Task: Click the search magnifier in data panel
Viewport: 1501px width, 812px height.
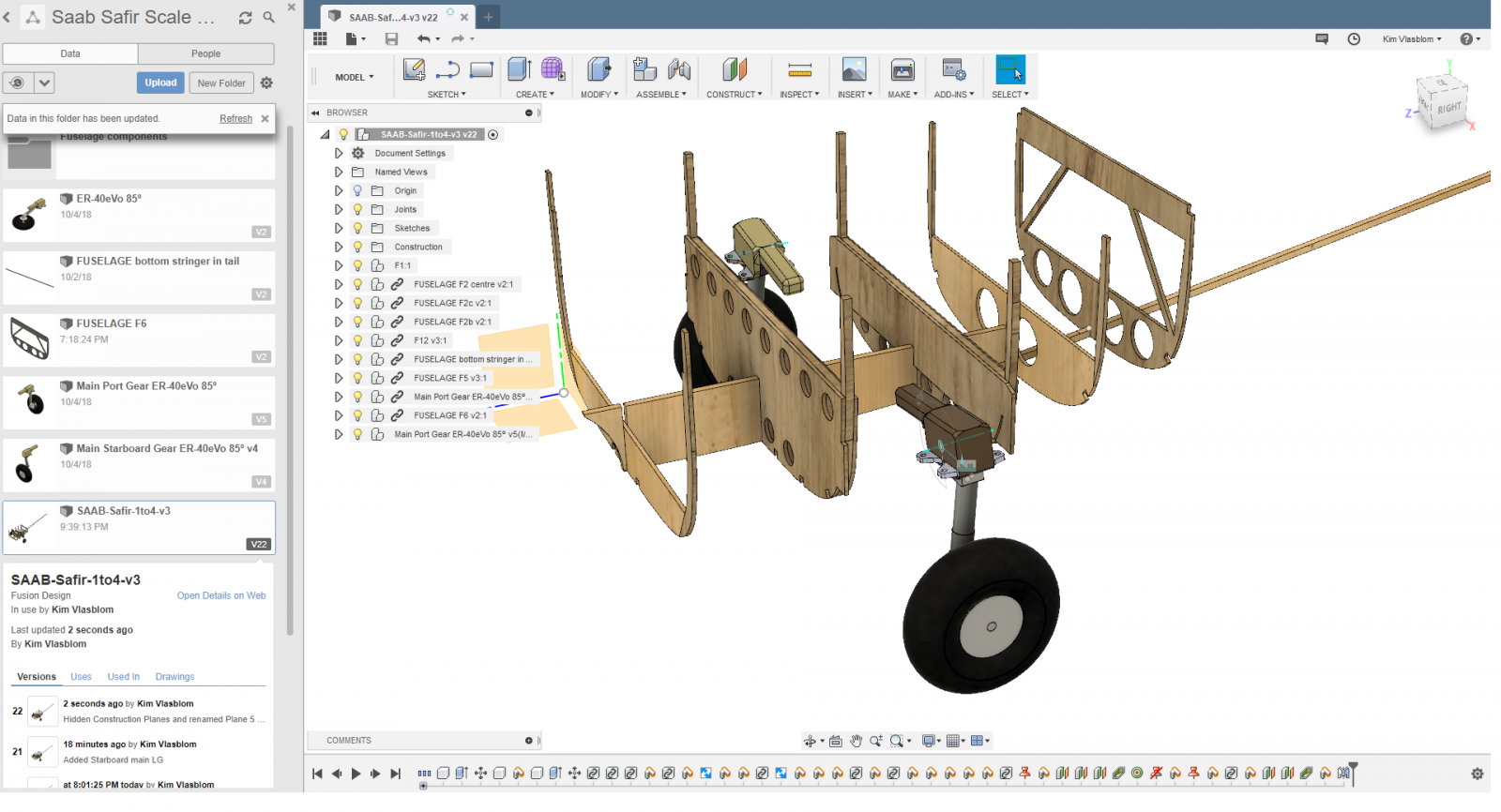Action: point(268,17)
